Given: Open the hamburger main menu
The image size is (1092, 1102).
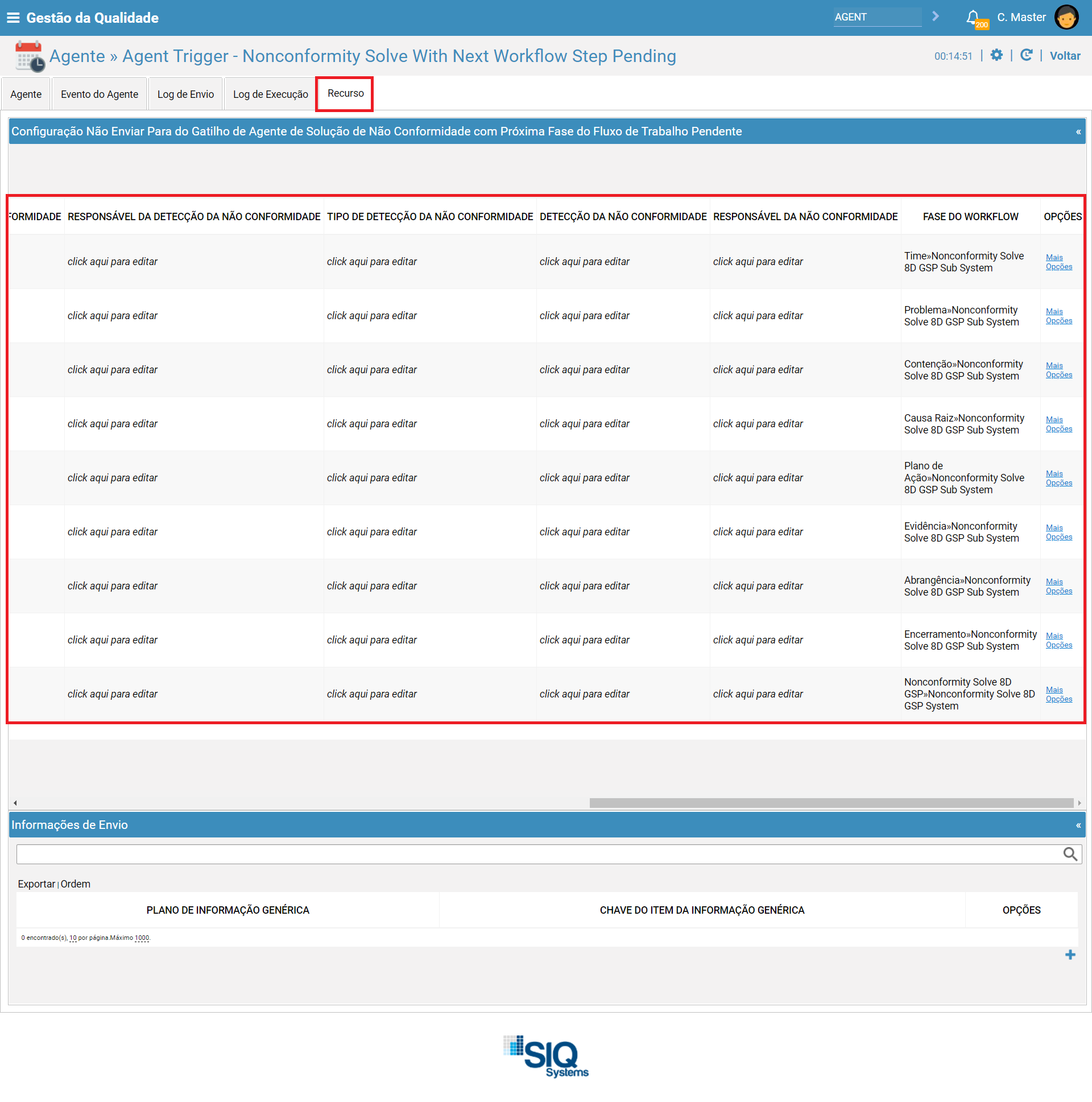Looking at the screenshot, I should (x=13, y=18).
